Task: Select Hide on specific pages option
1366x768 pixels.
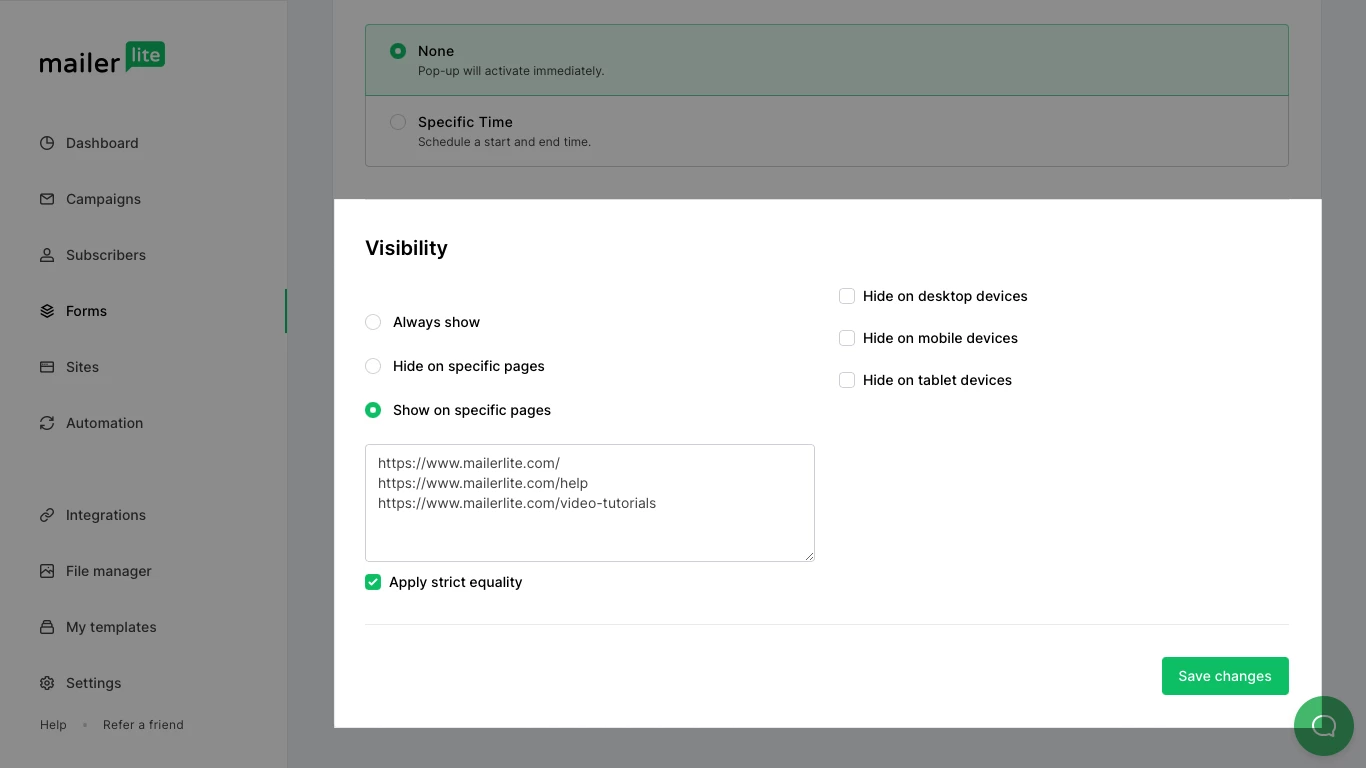Action: tap(373, 366)
